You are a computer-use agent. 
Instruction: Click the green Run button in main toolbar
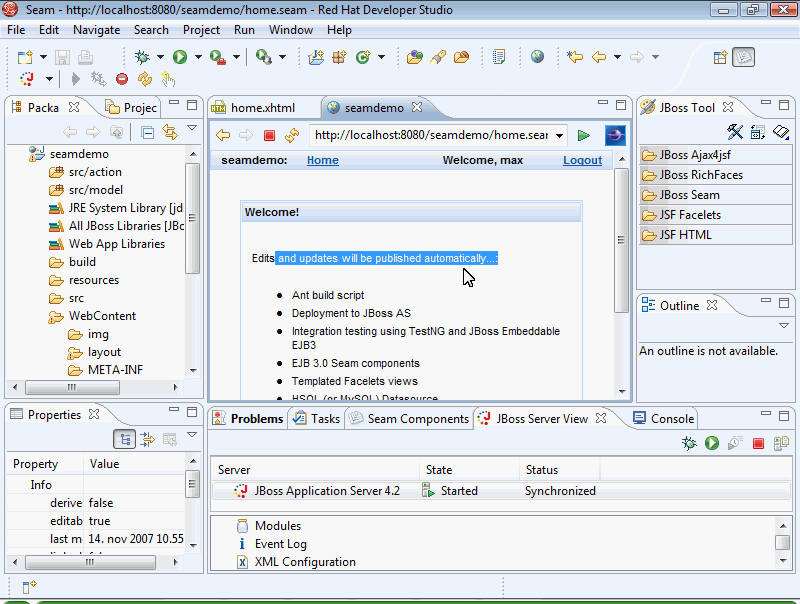click(180, 57)
